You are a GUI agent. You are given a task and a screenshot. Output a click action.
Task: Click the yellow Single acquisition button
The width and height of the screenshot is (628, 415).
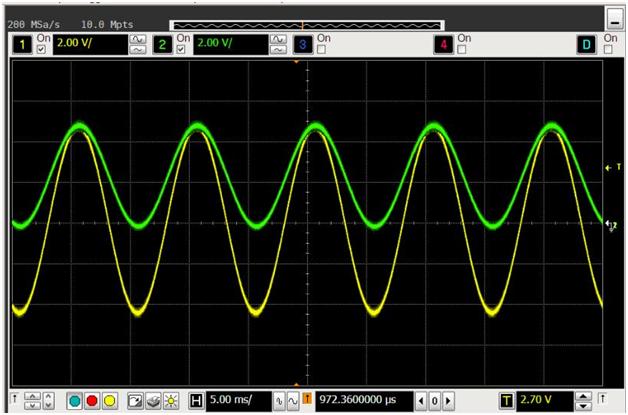point(110,400)
